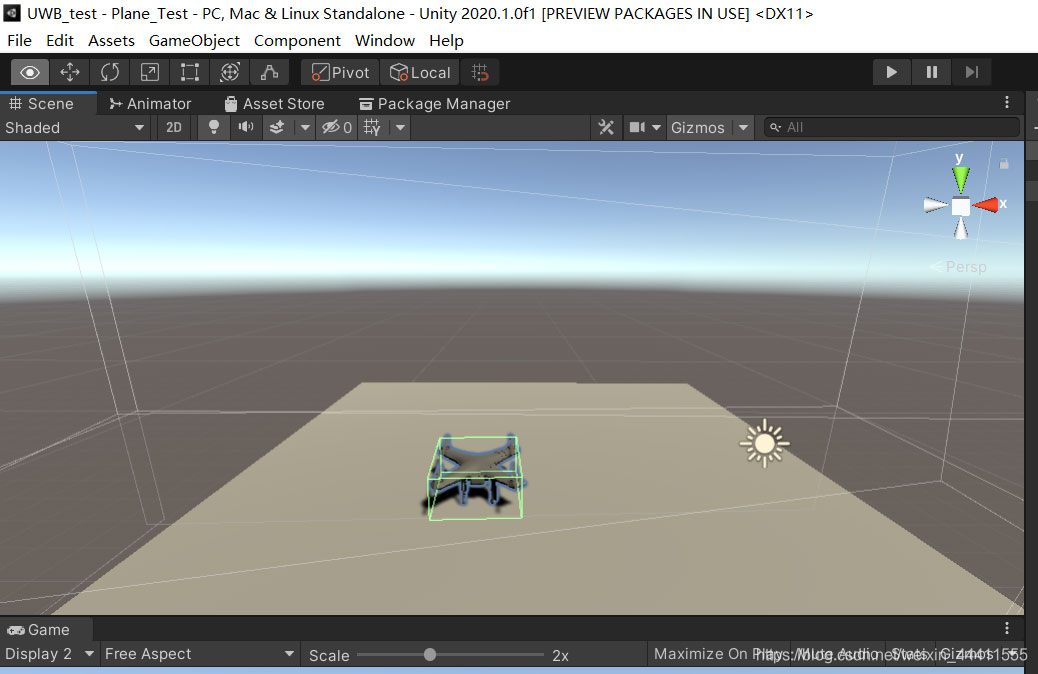Open the Free Aspect dropdown
Viewport: 1038px width, 674px height.
199,654
